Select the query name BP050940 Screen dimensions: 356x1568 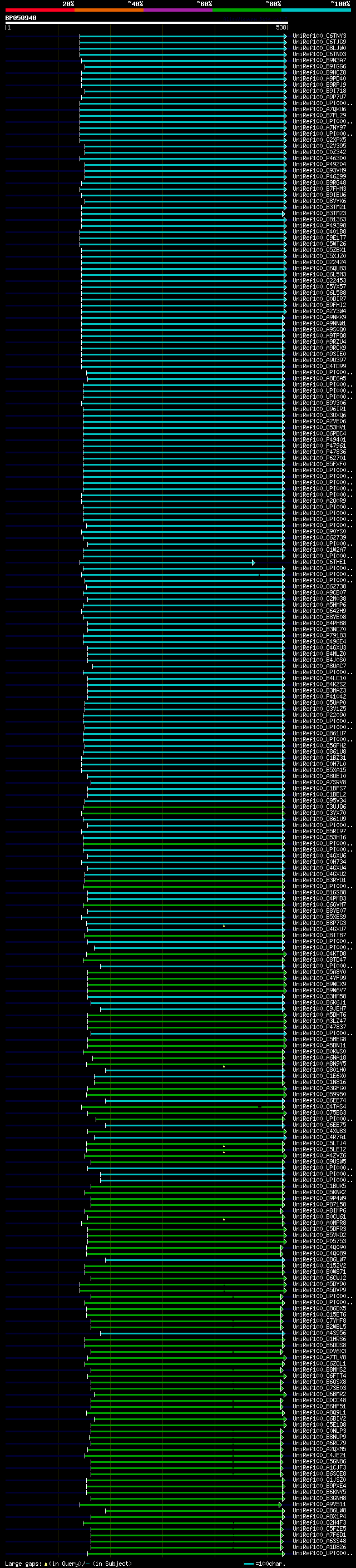point(21,18)
